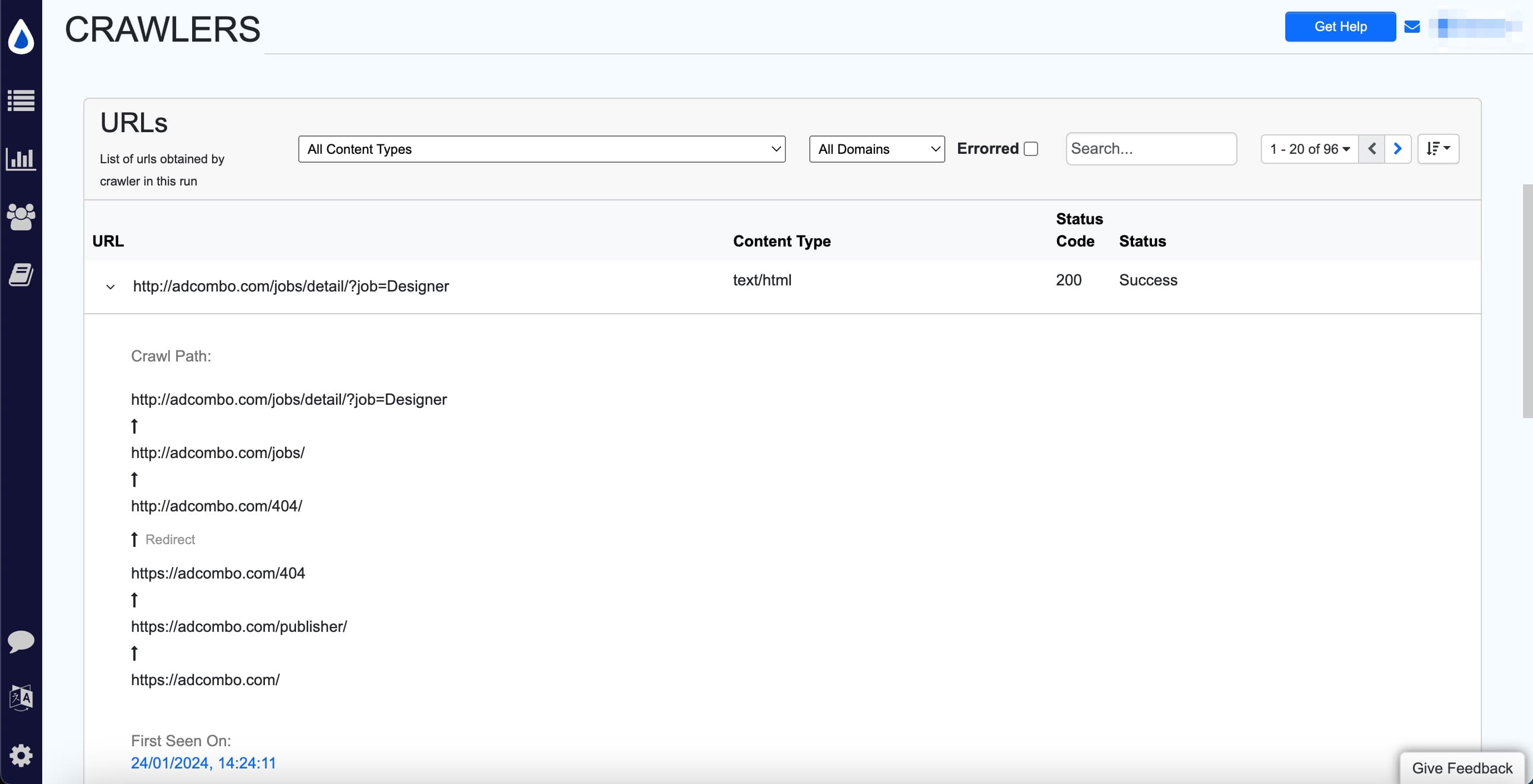Enable the Errored checkbox filter
1533x784 pixels.
[x=1031, y=149]
